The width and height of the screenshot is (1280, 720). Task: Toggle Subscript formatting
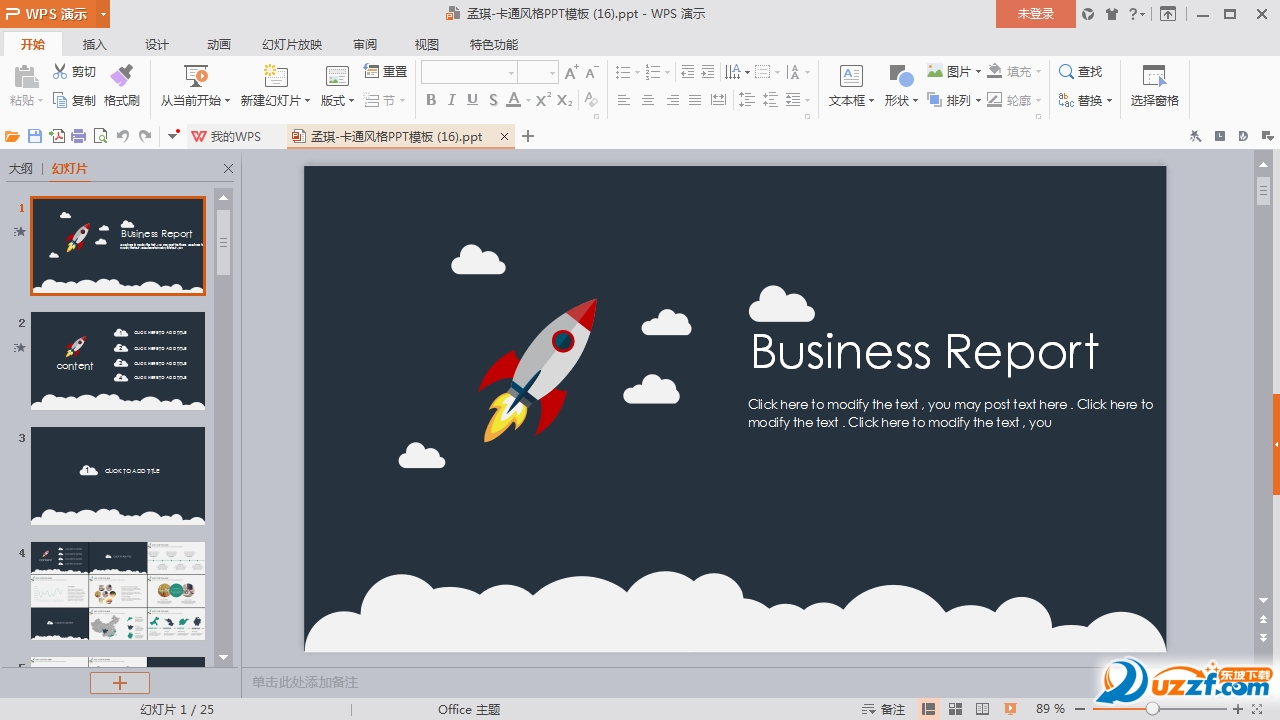point(565,100)
